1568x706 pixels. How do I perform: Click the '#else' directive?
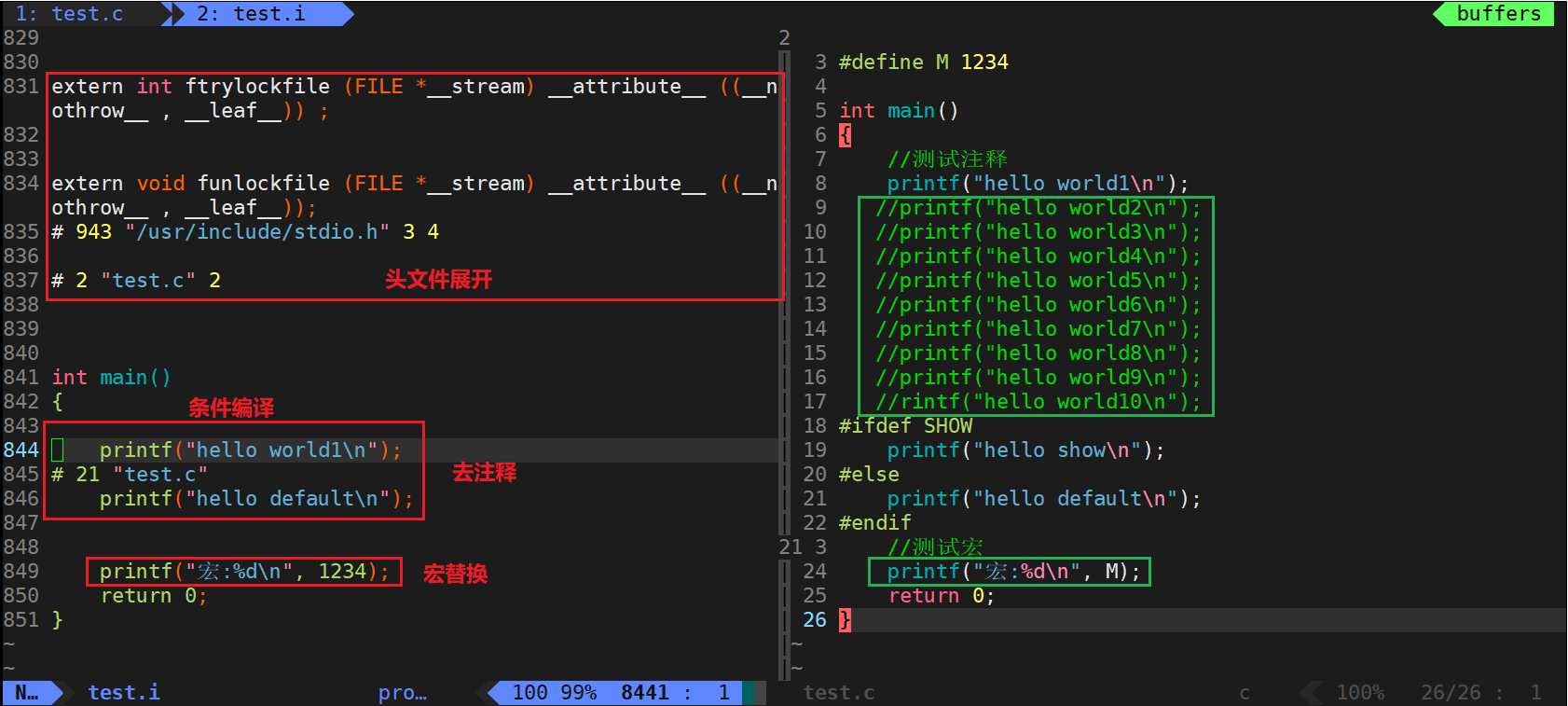(869, 475)
